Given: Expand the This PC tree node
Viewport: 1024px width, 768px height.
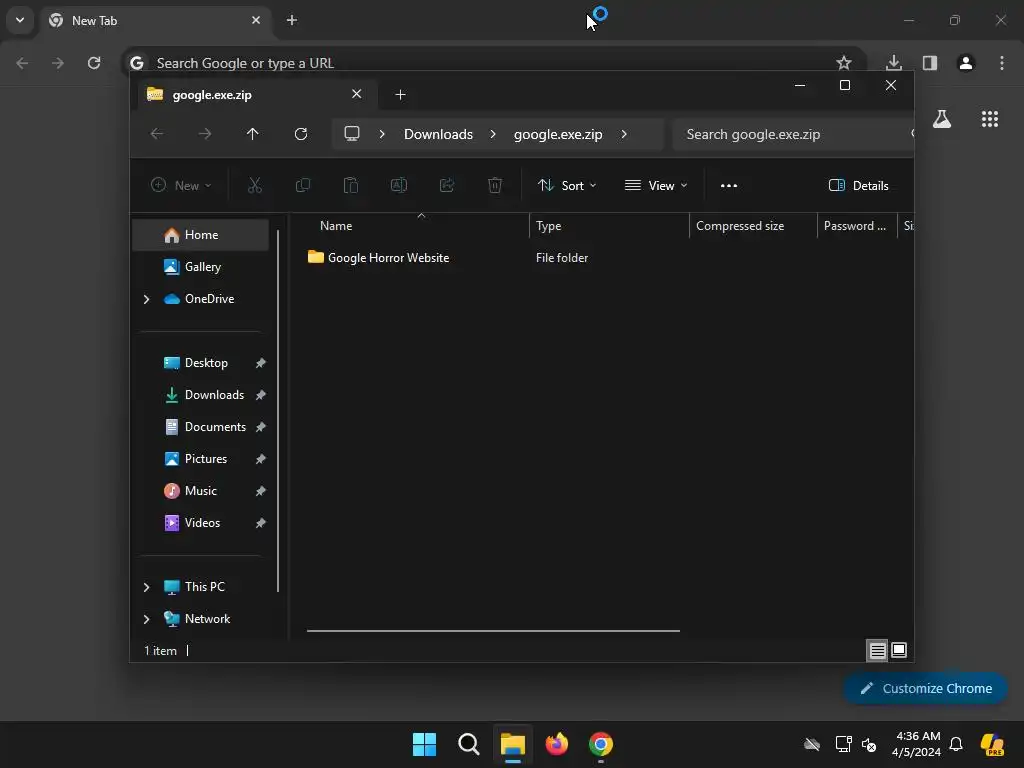Looking at the screenshot, I should click(146, 587).
